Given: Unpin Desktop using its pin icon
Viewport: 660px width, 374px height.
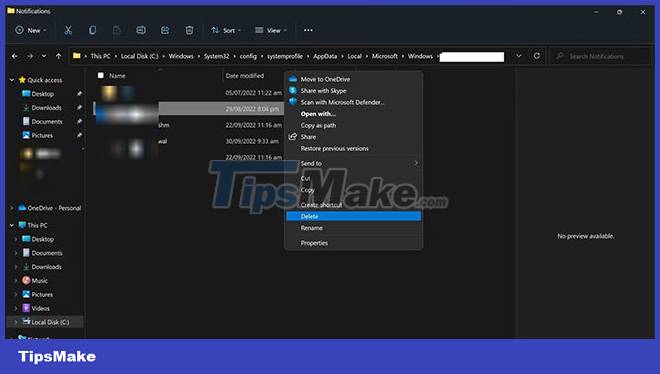Looking at the screenshot, I should (79, 94).
